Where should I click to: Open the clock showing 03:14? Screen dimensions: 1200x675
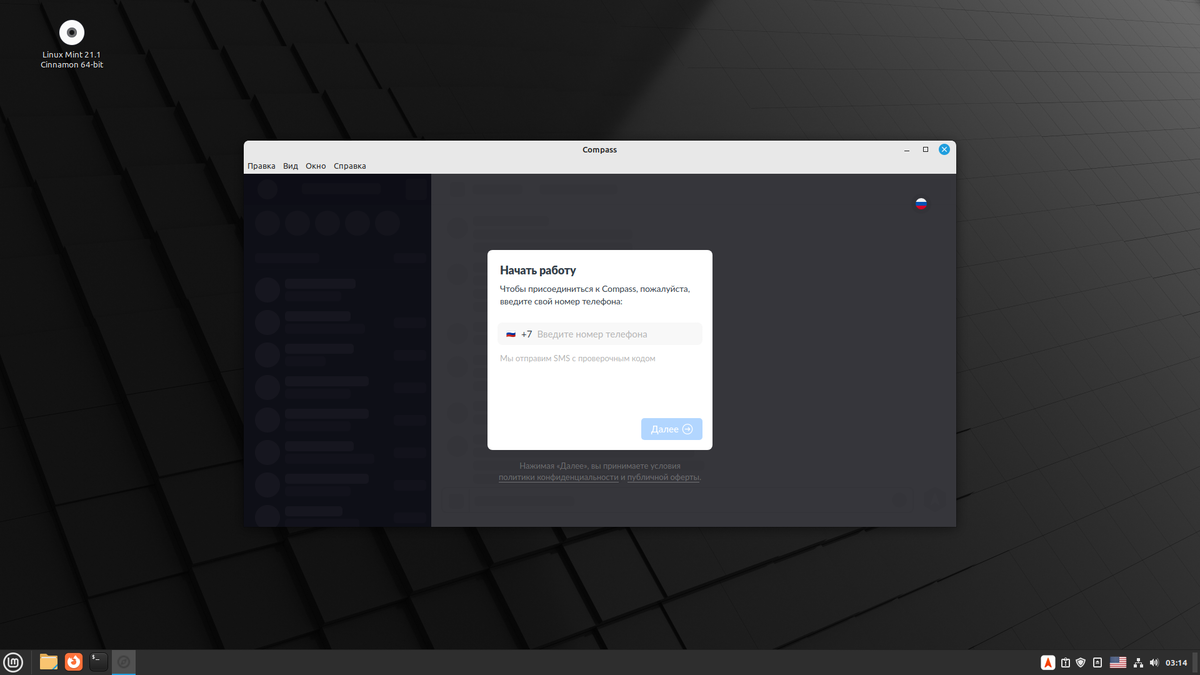pos(1176,662)
